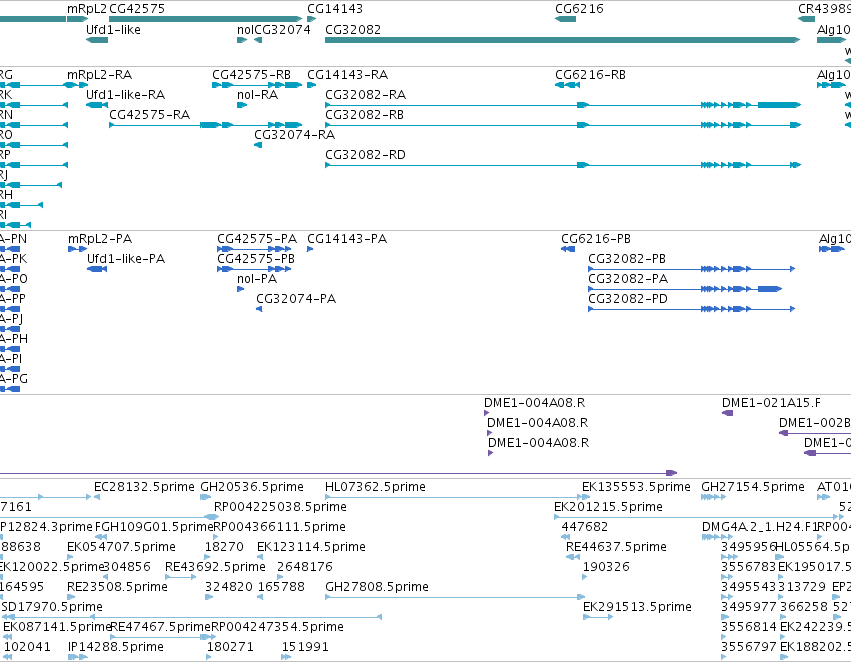Click the EK135553.5prime EST label
Screen dimensions: 851x662
[x=636, y=487]
